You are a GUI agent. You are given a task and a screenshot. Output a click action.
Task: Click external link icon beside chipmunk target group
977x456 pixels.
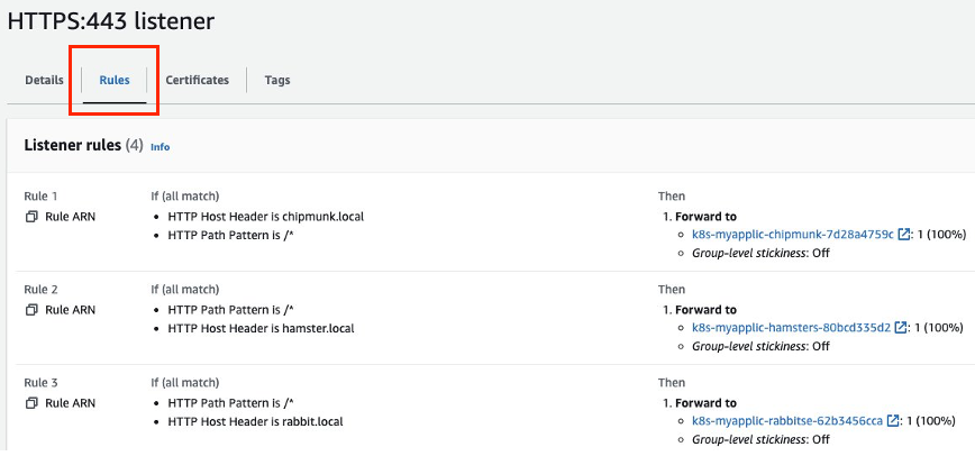click(903, 235)
